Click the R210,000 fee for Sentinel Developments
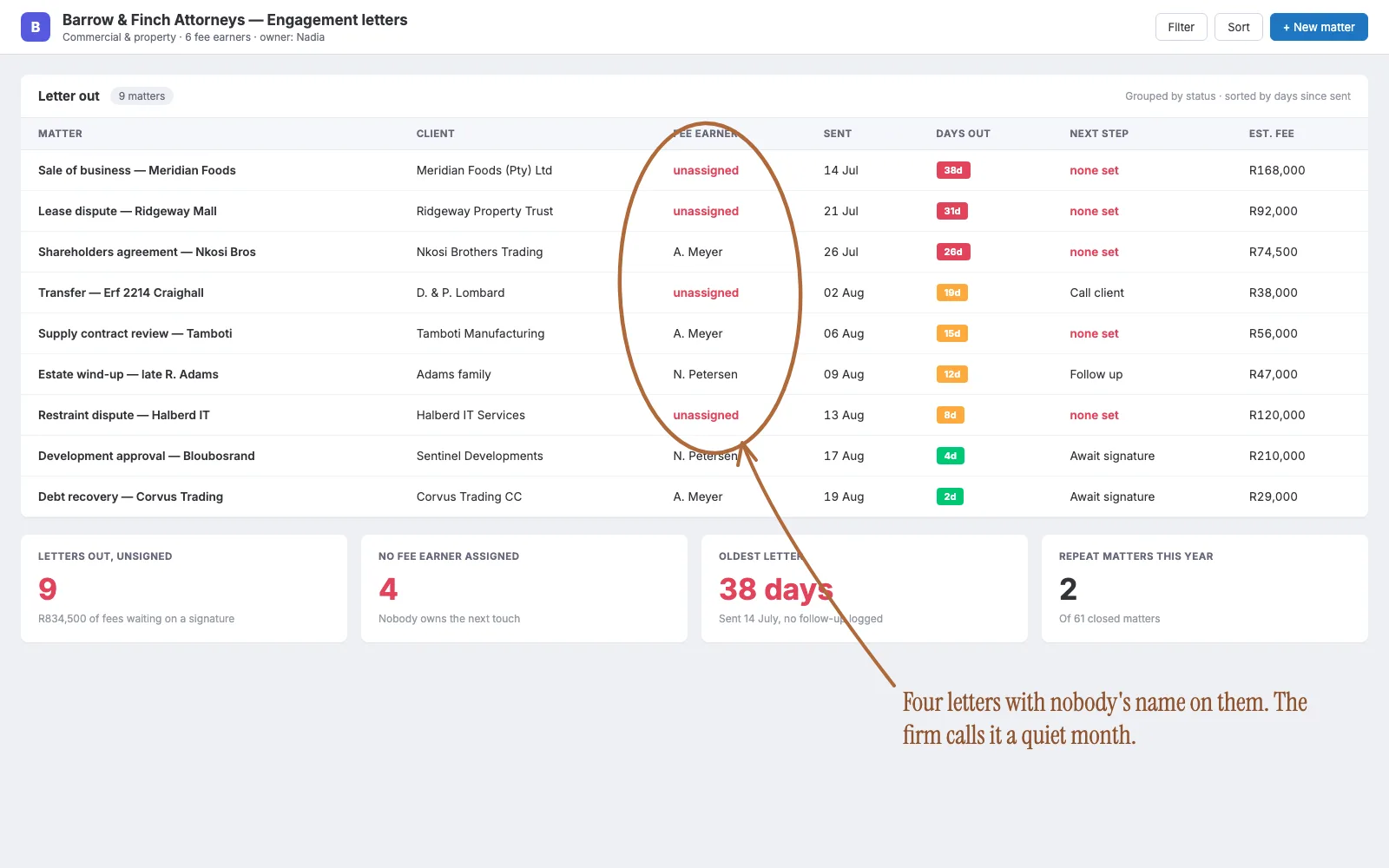The image size is (1389, 868). 1277,456
